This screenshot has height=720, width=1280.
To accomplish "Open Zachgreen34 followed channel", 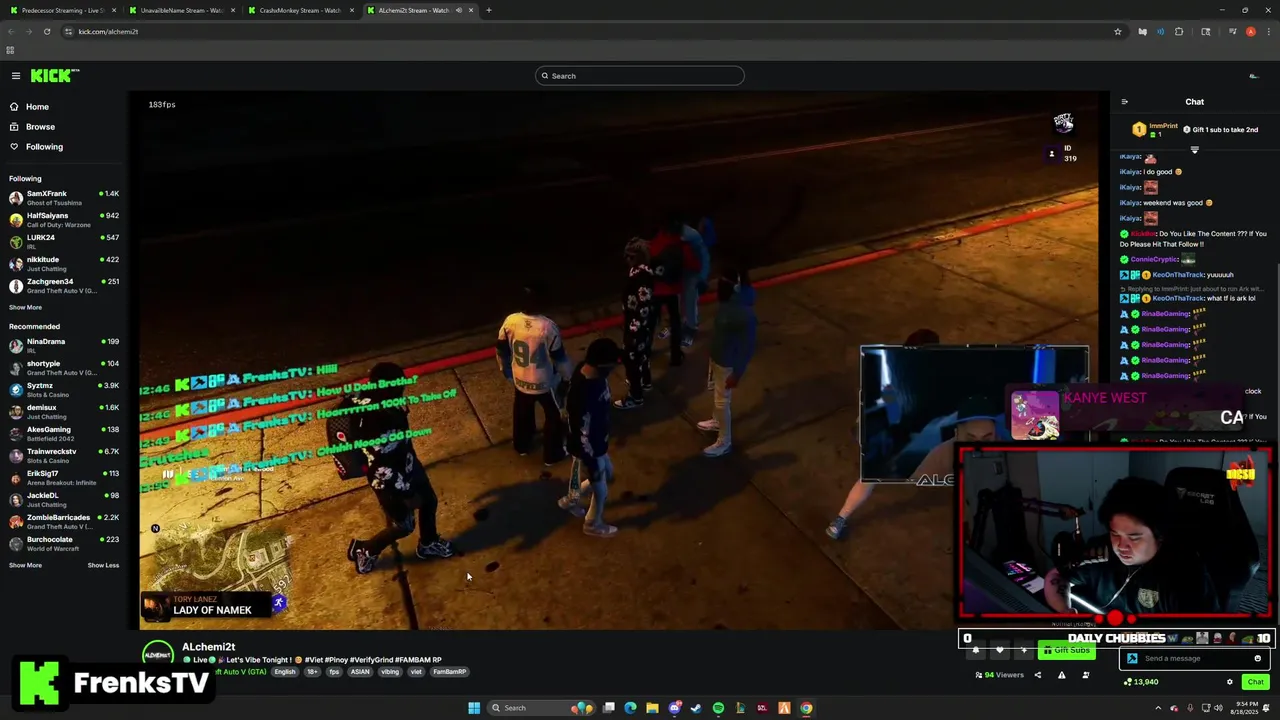I will click(64, 286).
